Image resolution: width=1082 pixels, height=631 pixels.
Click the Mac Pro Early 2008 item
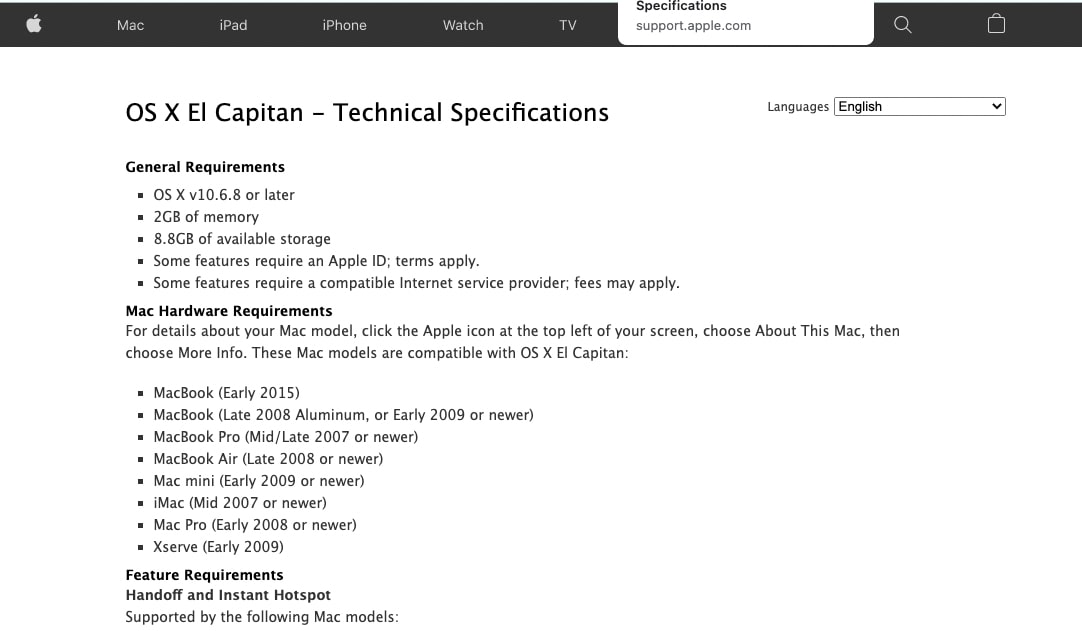255,525
